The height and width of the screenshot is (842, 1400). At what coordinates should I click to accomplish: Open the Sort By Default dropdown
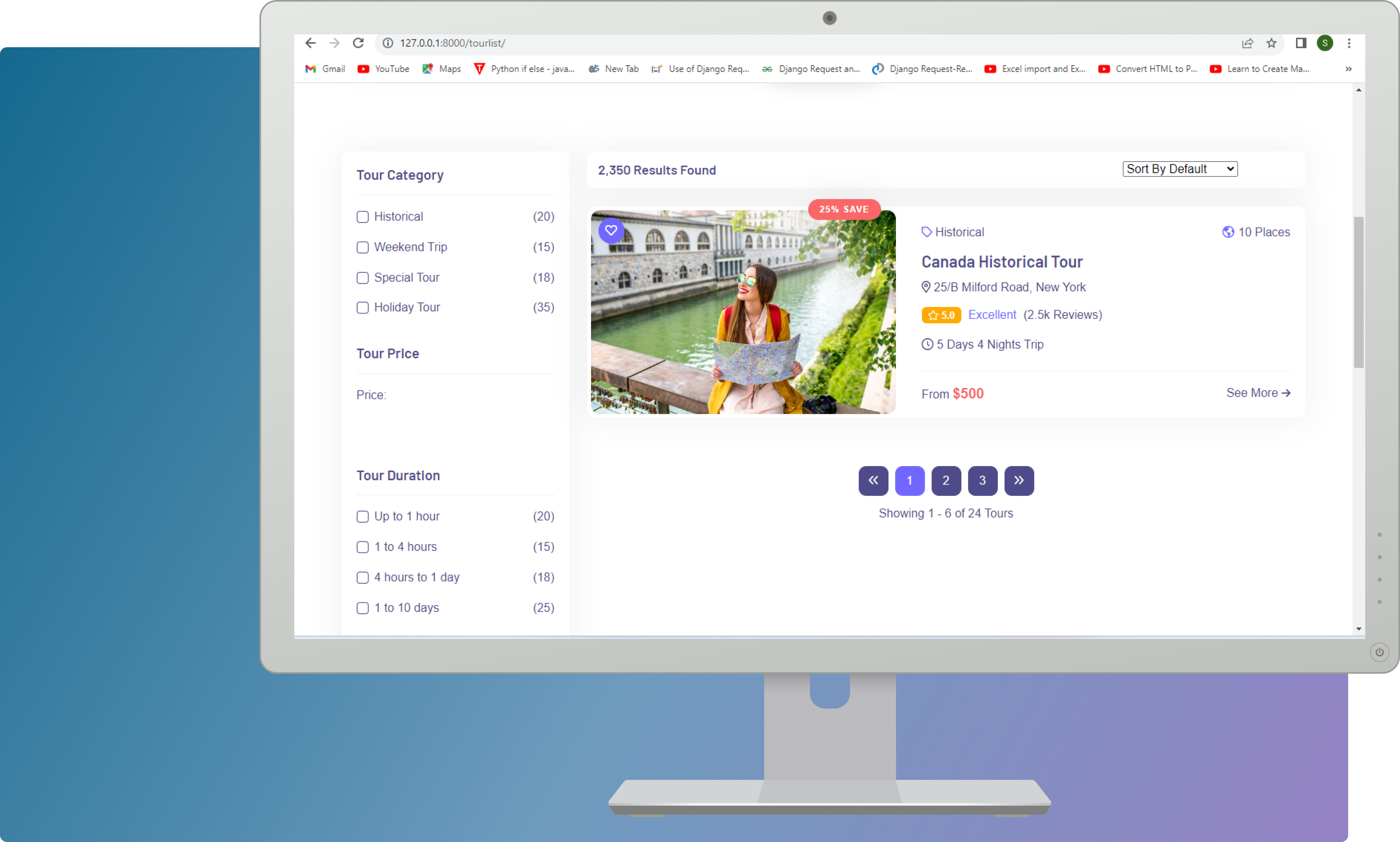click(1180, 169)
